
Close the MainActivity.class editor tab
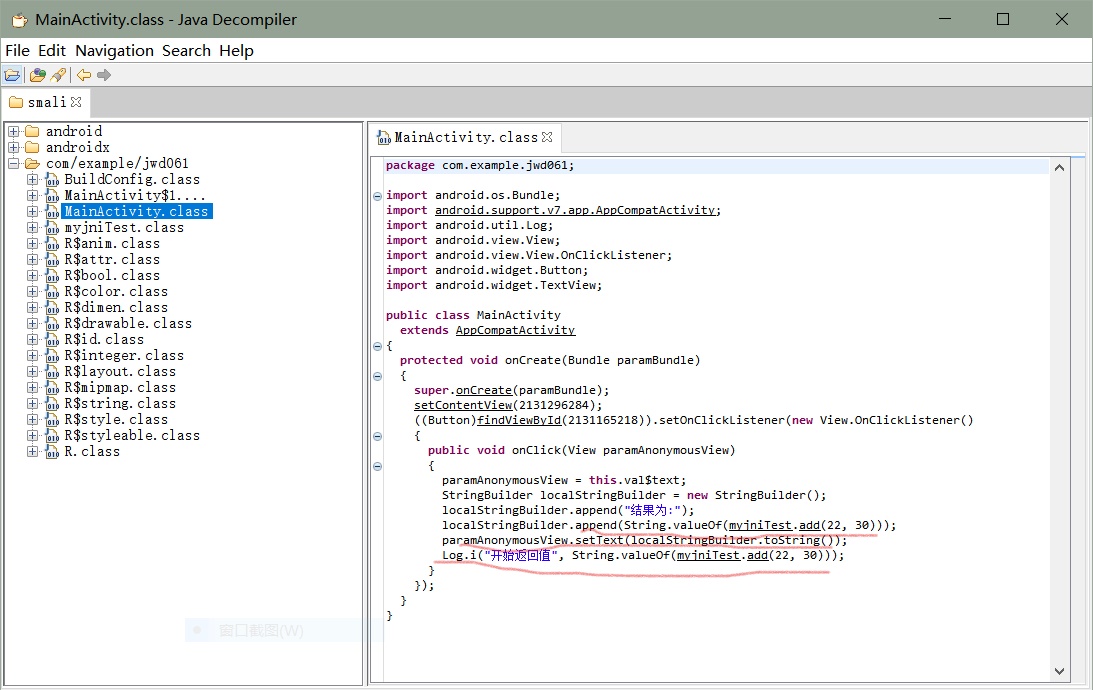coord(547,137)
